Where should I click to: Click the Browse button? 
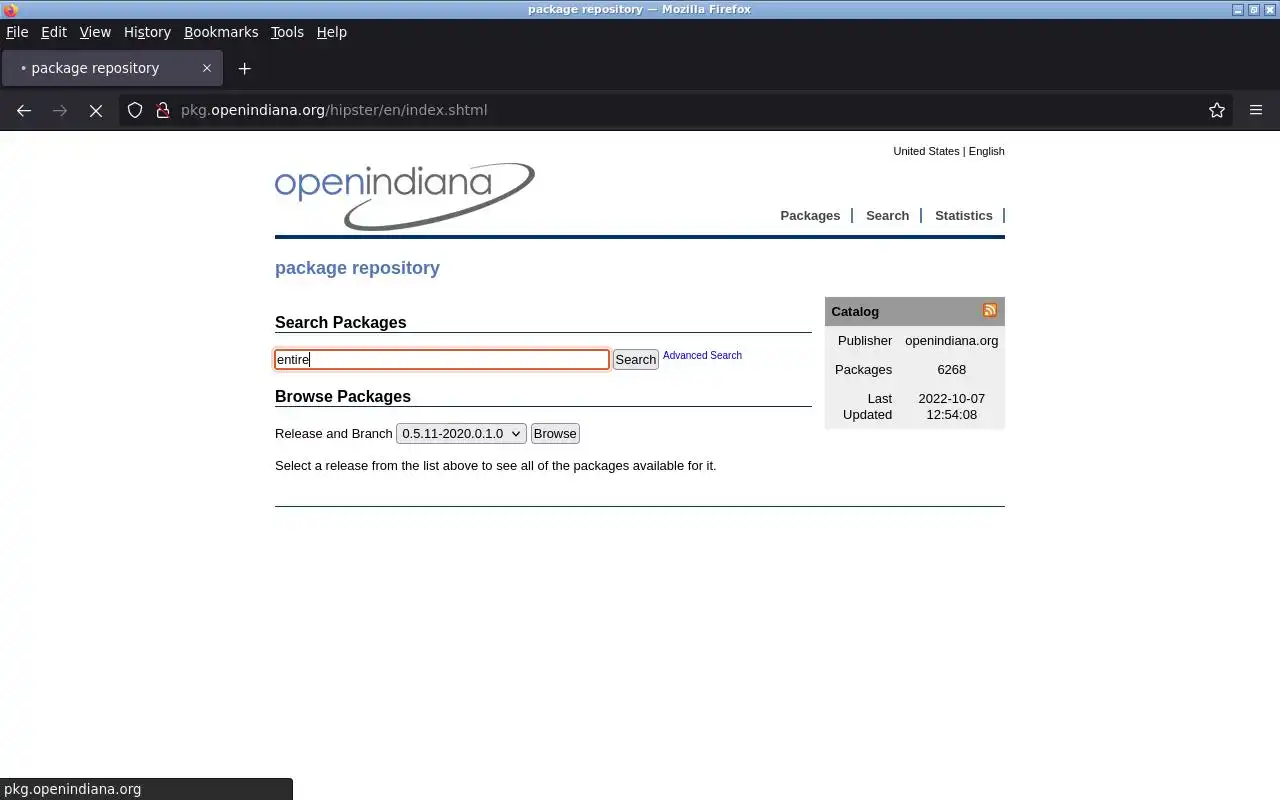[x=555, y=433]
